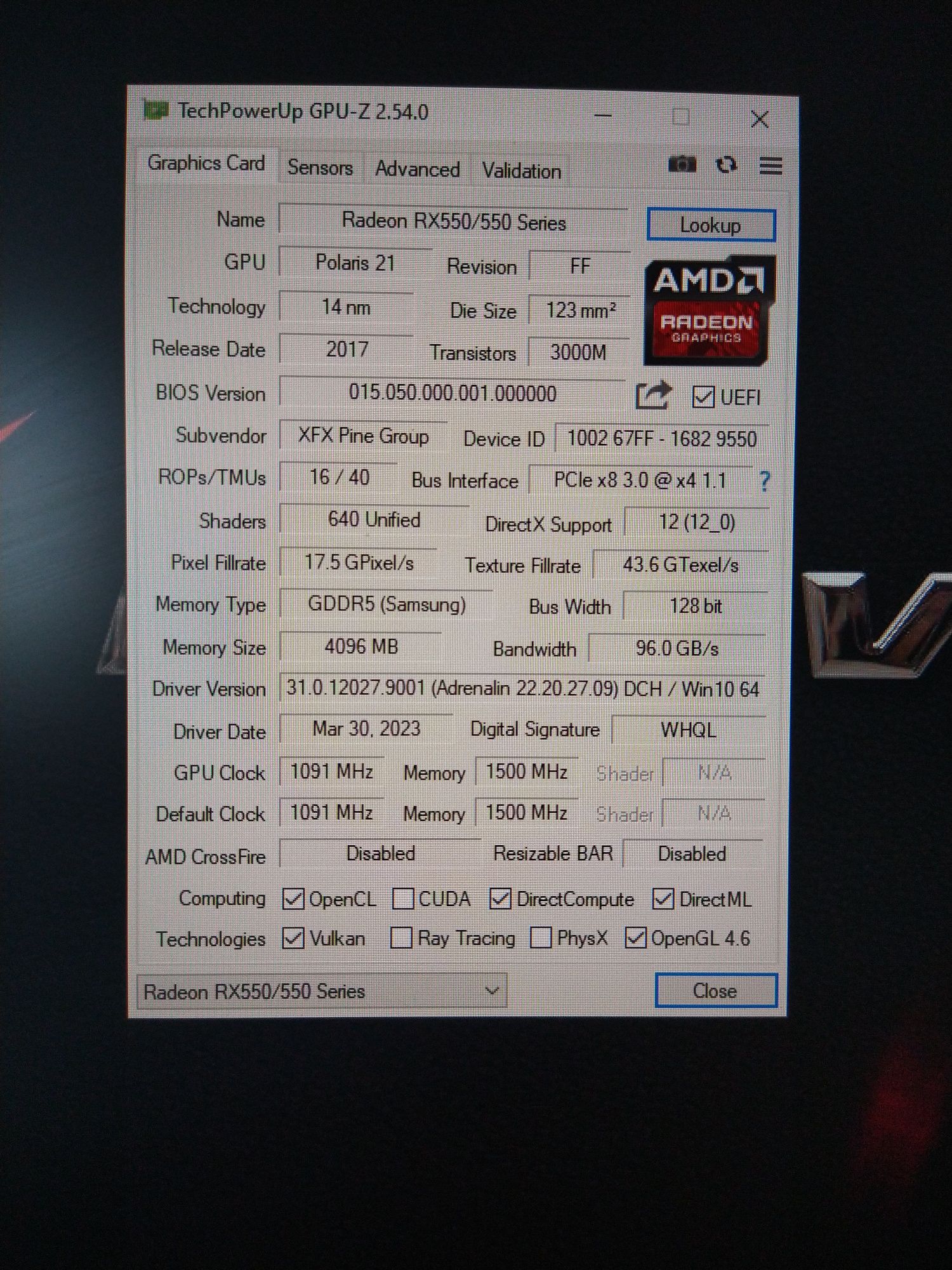Click the Default Clock value 1091 MHz
This screenshot has width=952, height=1270.
(x=331, y=813)
